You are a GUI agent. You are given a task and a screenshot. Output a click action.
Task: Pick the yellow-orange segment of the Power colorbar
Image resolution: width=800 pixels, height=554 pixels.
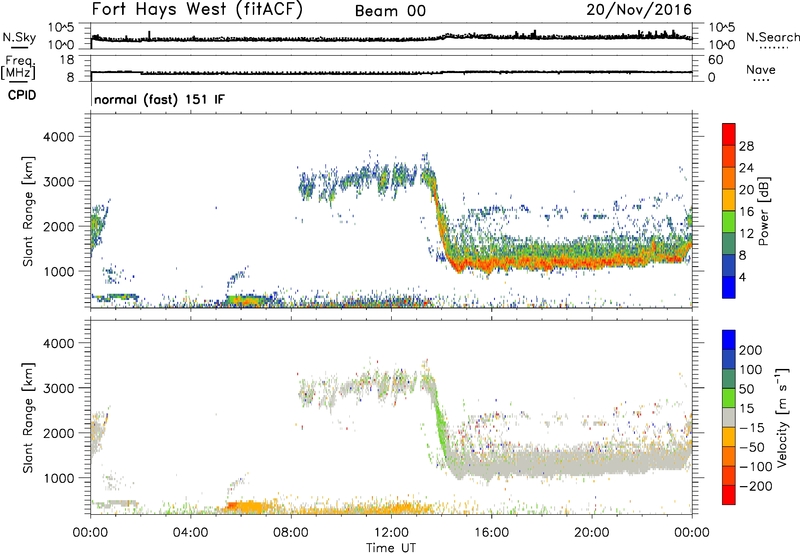(x=729, y=199)
